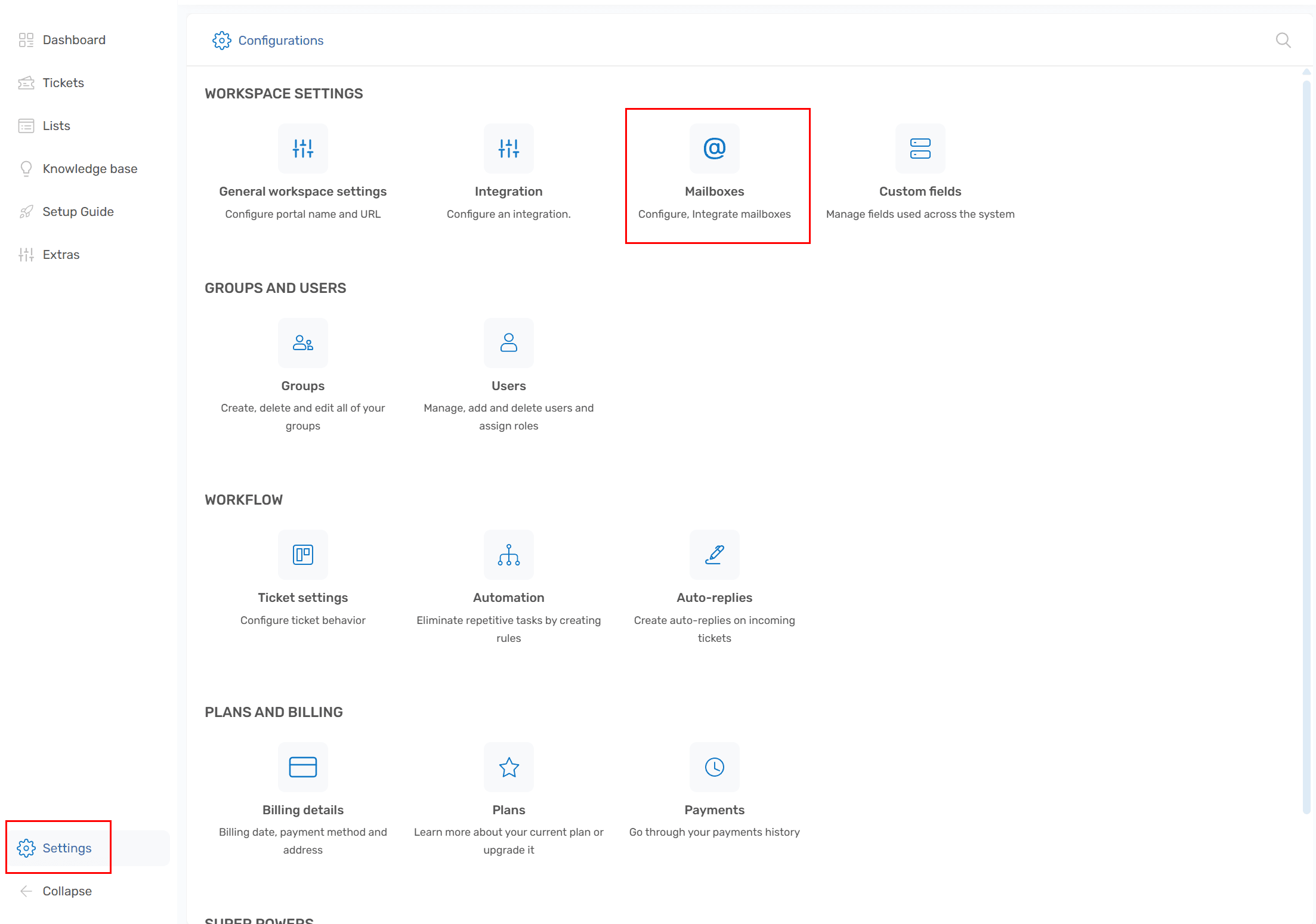Click the Users person icon
Screen dimensions: 1316x924
(x=508, y=343)
